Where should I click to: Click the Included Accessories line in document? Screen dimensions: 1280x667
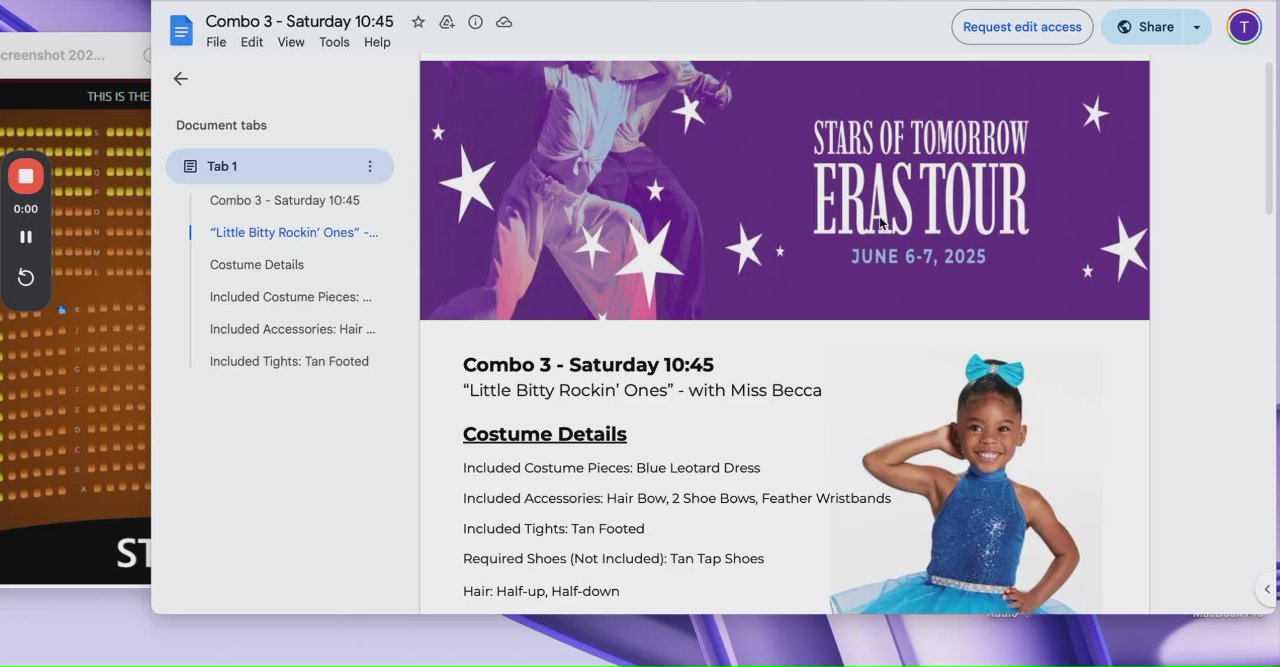[677, 498]
